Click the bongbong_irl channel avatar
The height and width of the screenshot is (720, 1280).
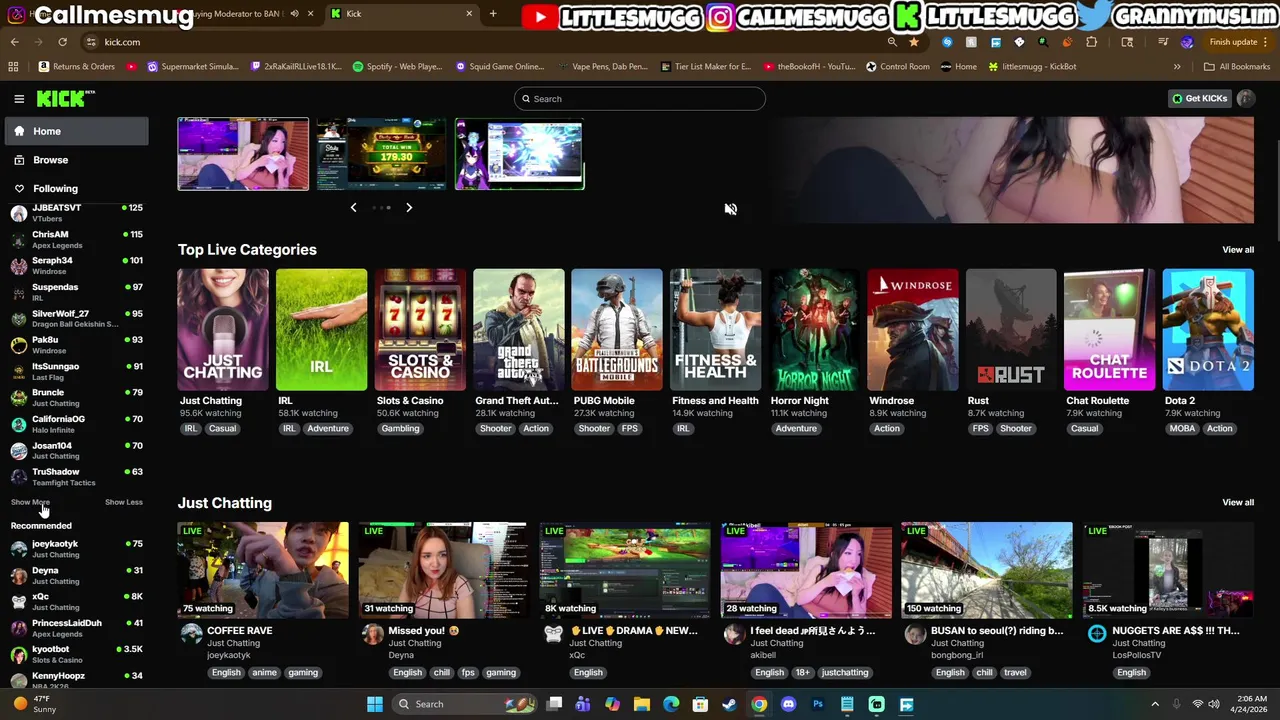tap(915, 633)
